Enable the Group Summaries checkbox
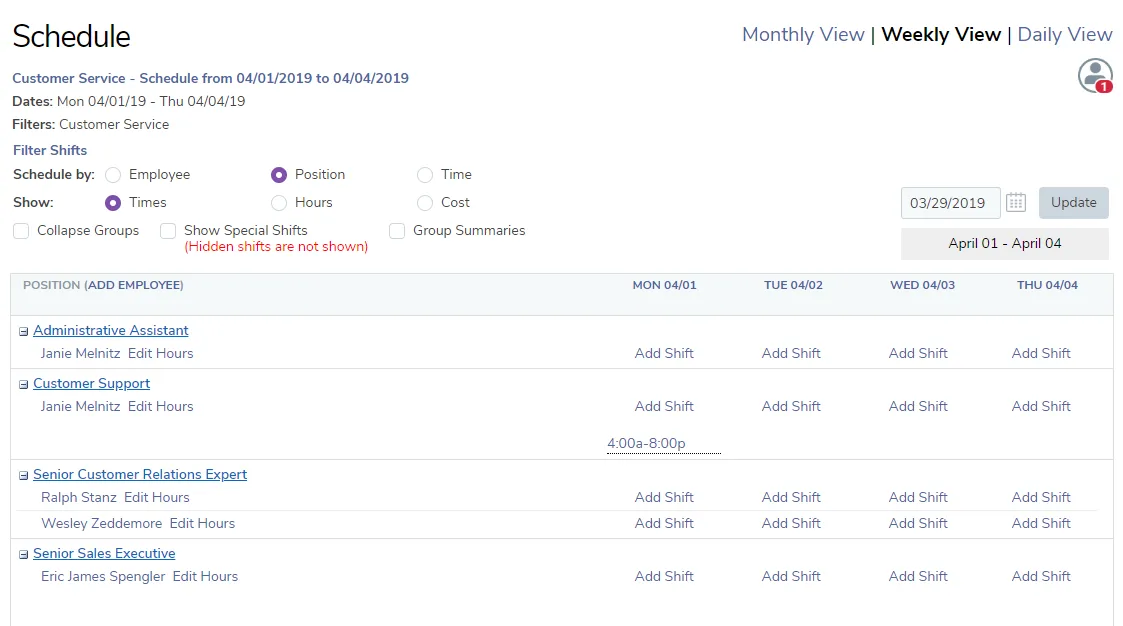Image resolution: width=1123 pixels, height=626 pixels. [397, 231]
